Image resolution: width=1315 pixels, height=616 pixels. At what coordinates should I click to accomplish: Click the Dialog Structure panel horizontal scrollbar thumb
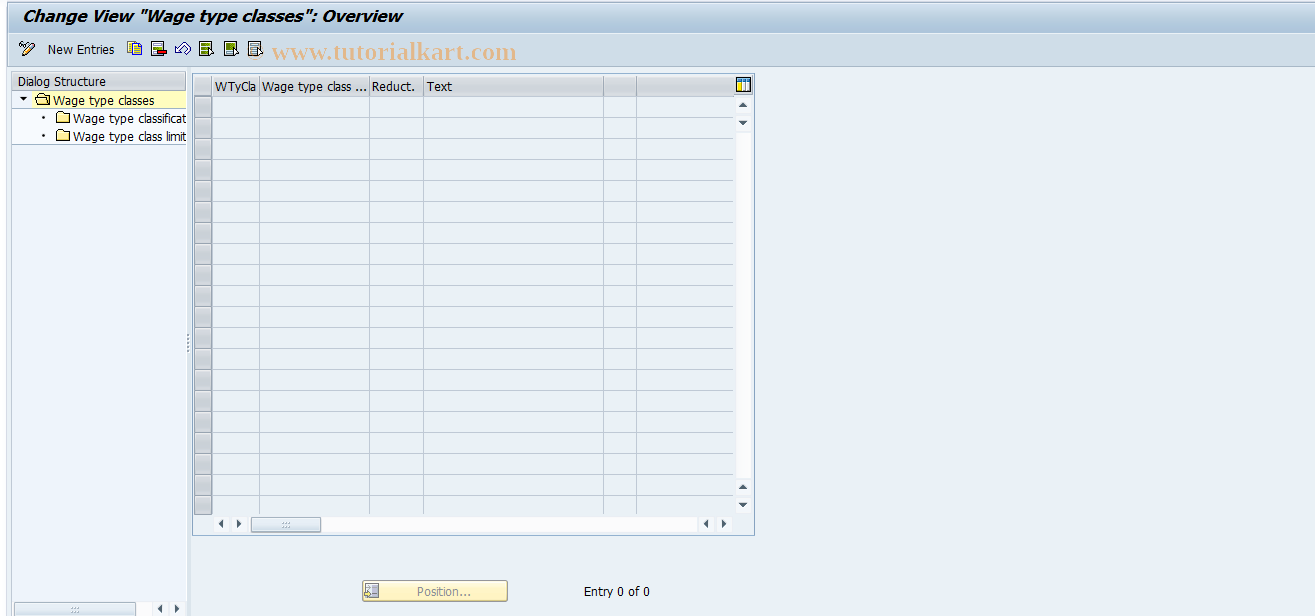pos(75,609)
